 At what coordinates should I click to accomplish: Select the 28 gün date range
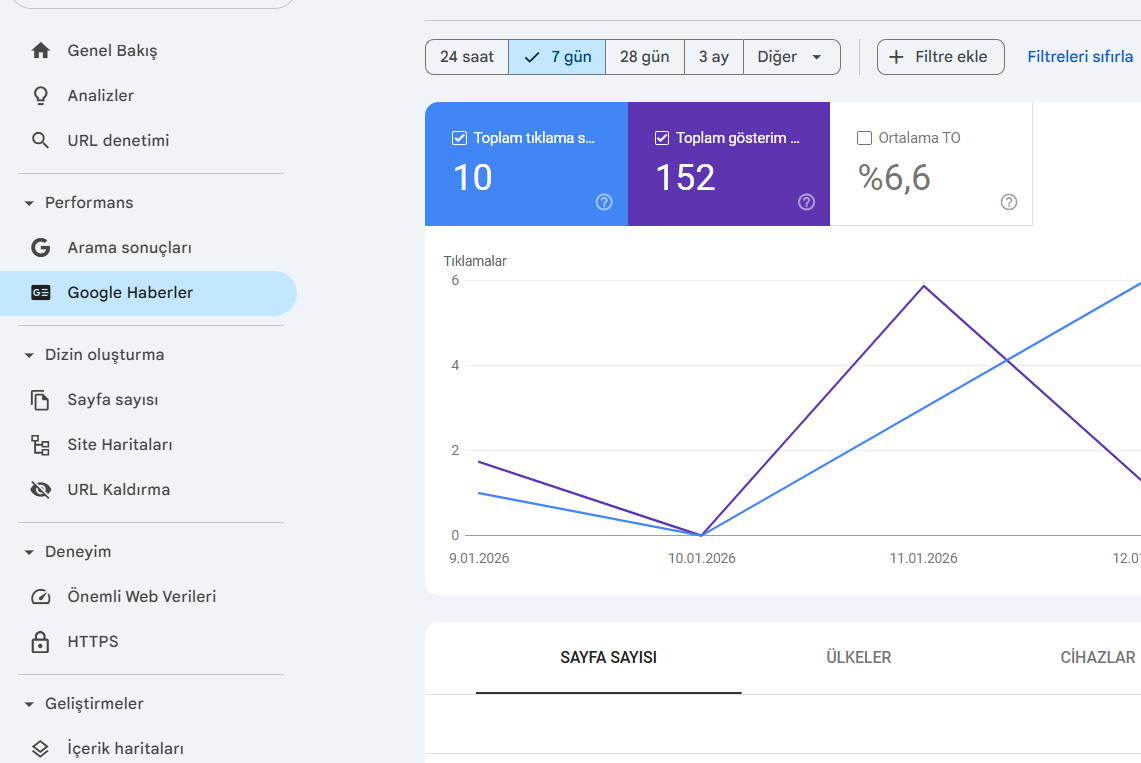(x=645, y=57)
